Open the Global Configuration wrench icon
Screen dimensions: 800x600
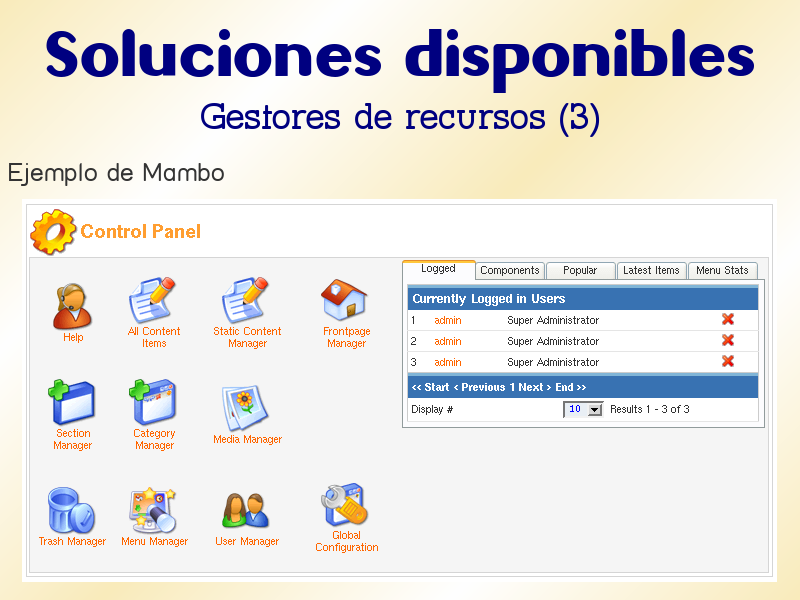click(x=344, y=505)
